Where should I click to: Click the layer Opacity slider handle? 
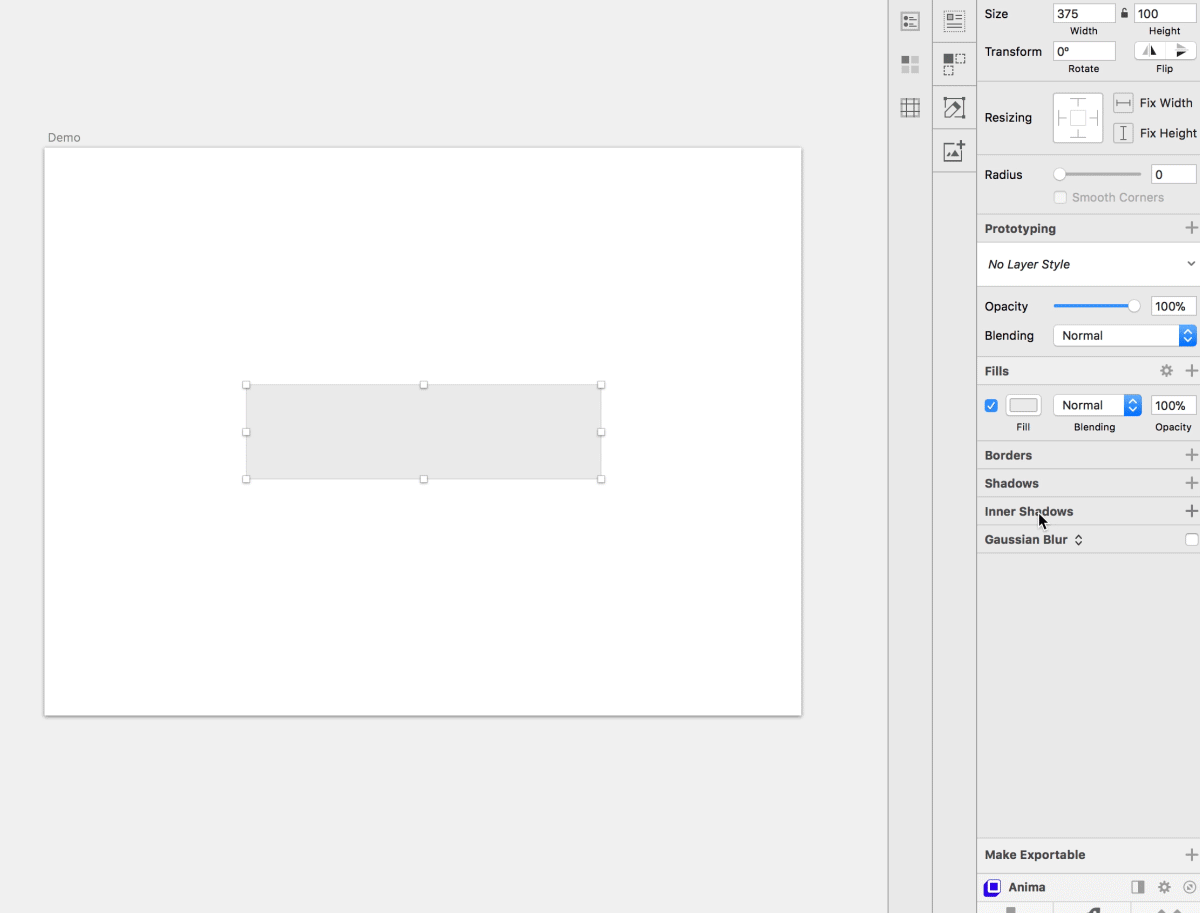(1134, 306)
